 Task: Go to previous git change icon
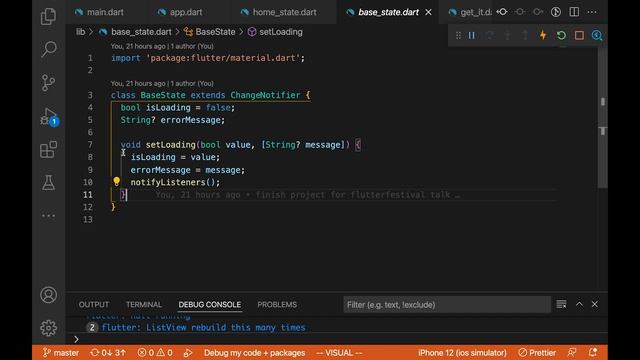pos(502,12)
